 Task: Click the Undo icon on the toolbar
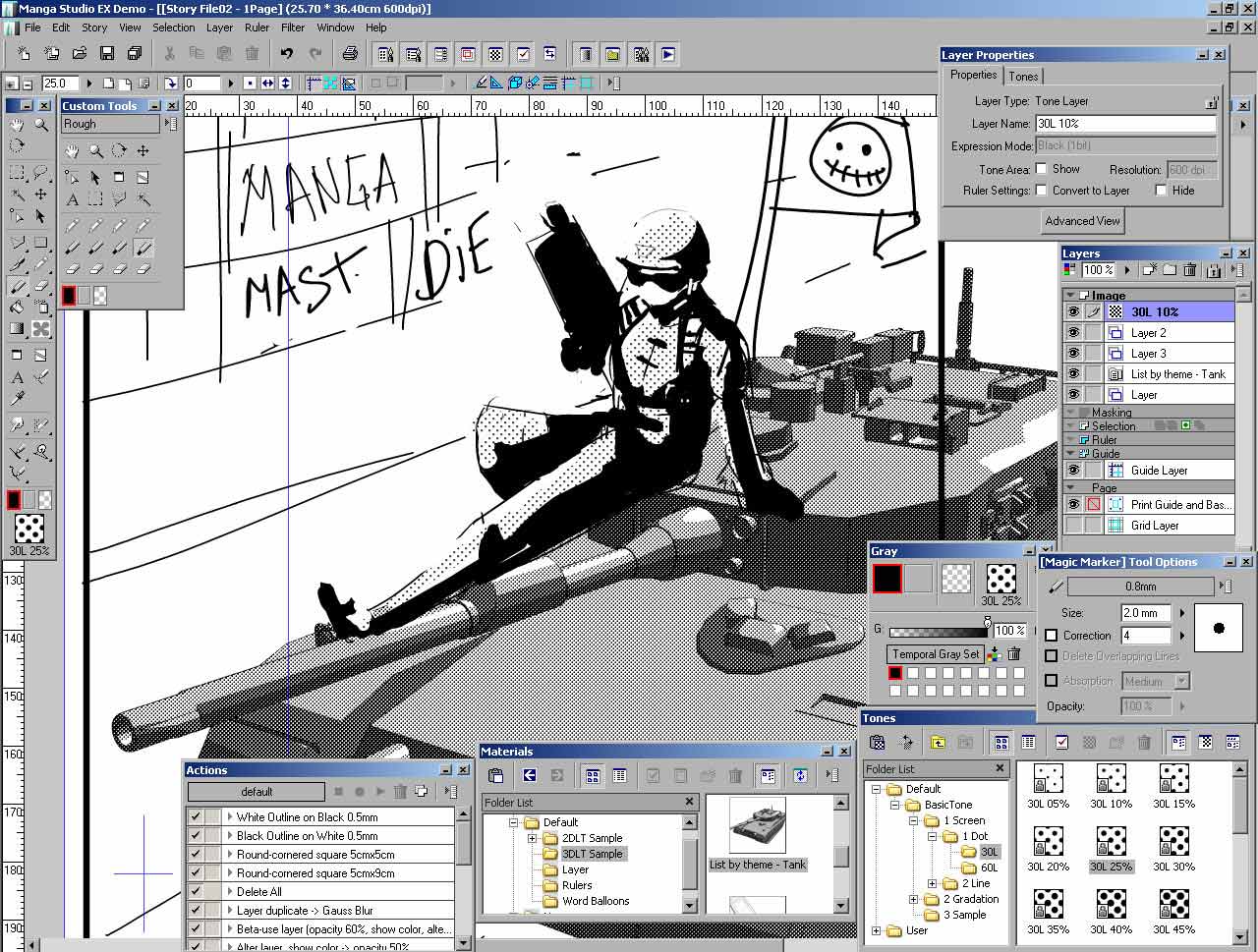[x=286, y=54]
